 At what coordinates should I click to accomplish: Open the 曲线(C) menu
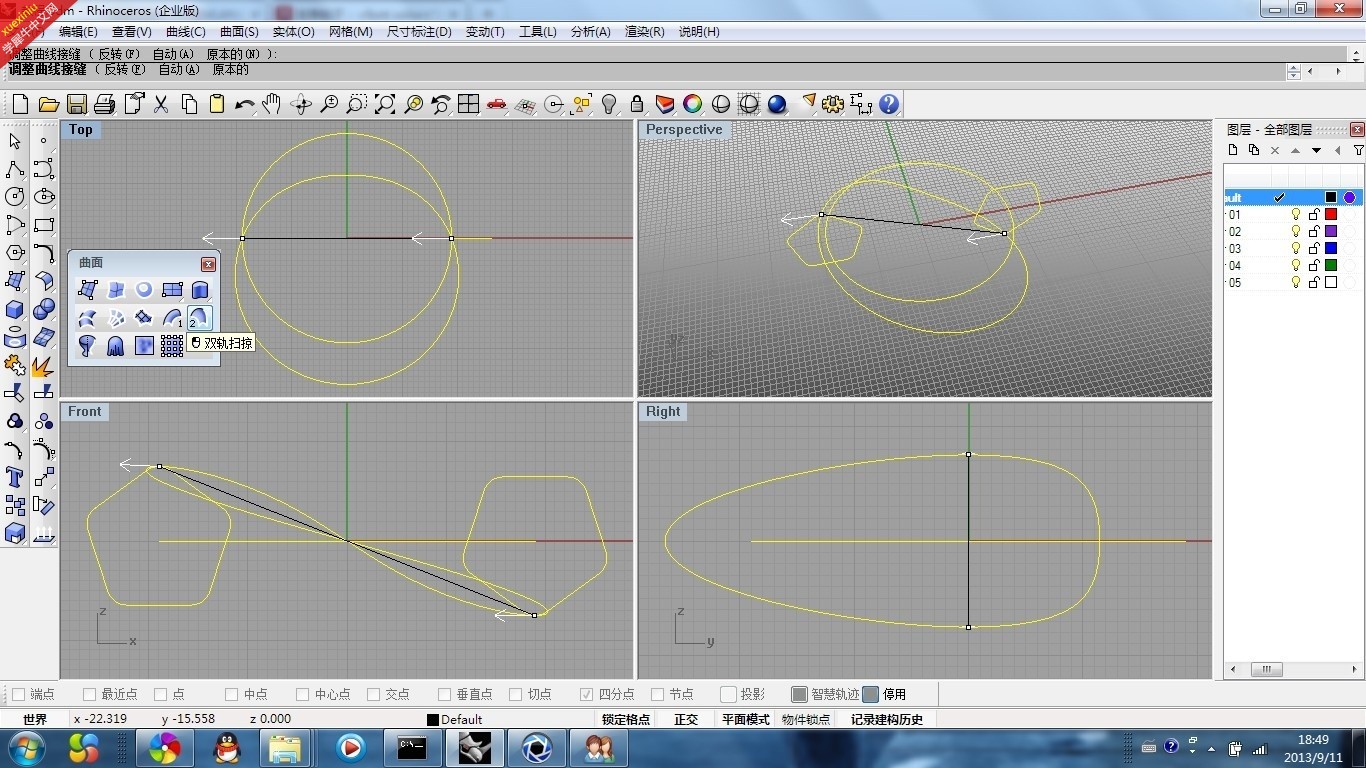[185, 32]
